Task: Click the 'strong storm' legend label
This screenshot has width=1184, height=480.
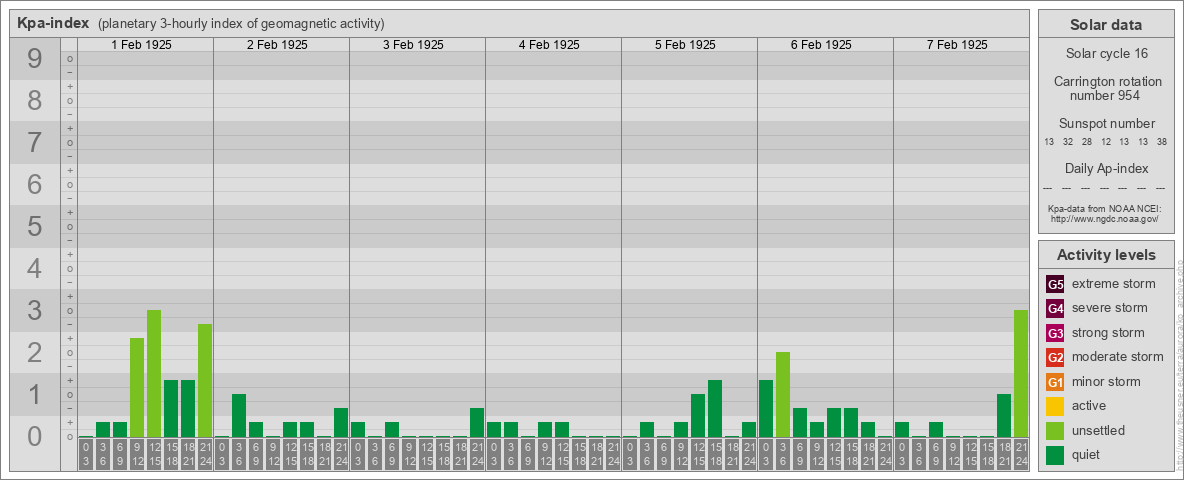Action: pos(1108,333)
